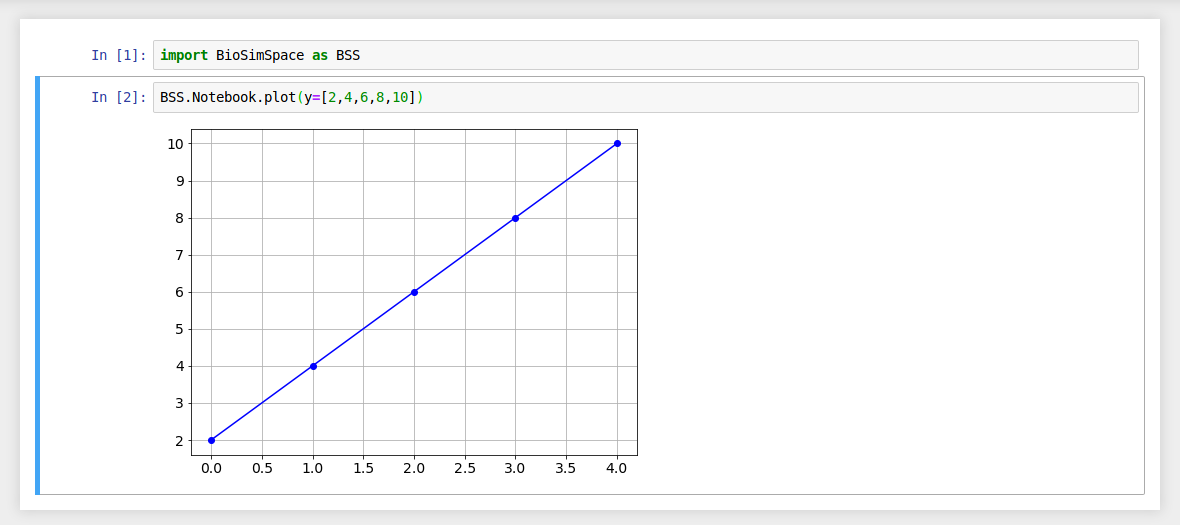
Task: Click the y-axis tick label 3
Action: [176, 404]
